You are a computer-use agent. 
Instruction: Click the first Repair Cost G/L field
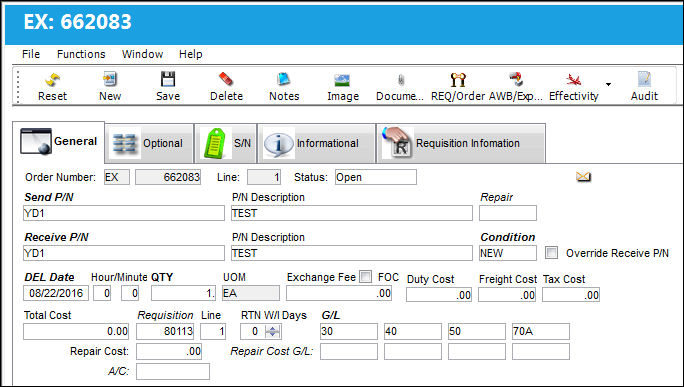tap(349, 351)
